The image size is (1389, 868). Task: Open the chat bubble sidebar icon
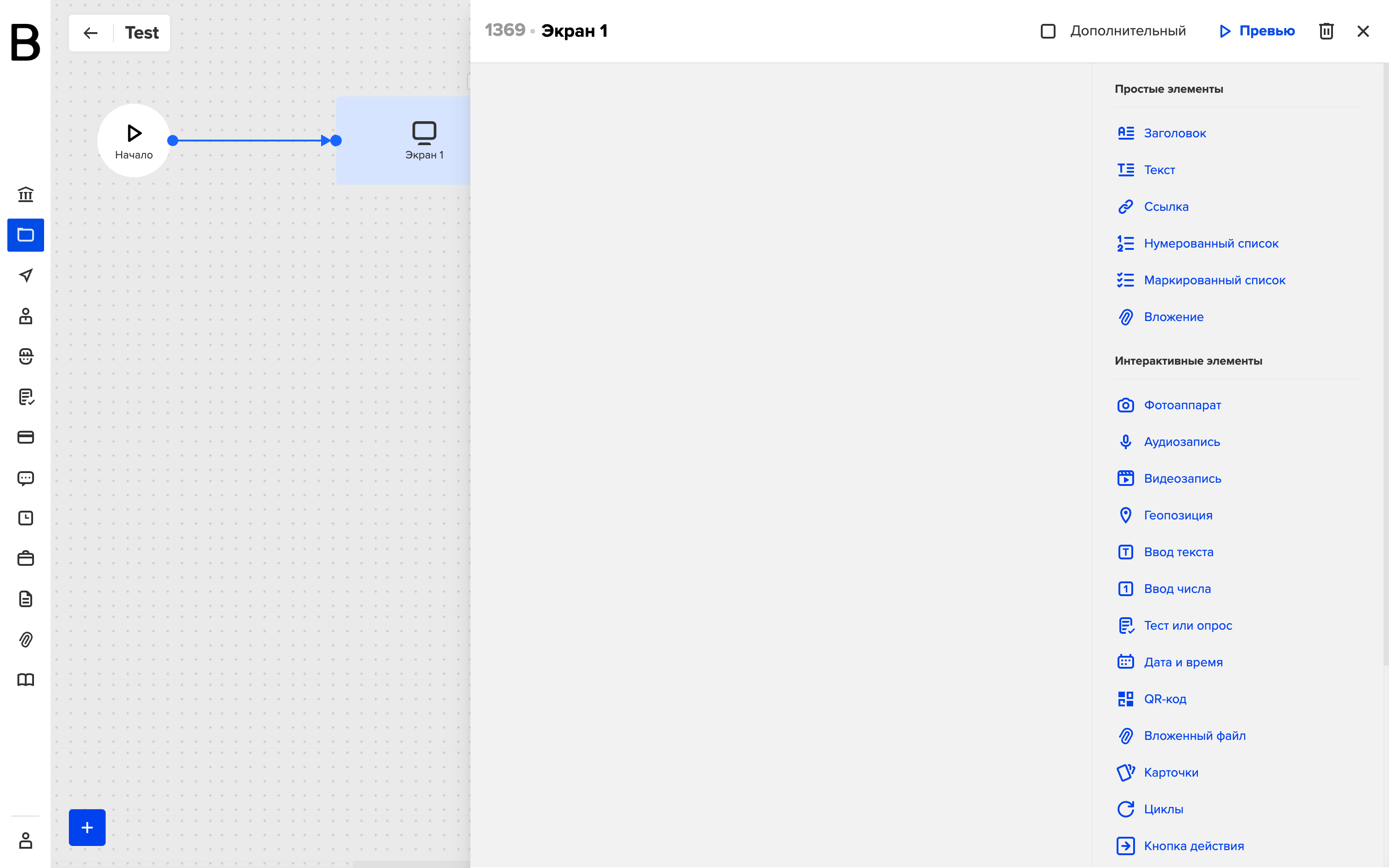(25, 478)
